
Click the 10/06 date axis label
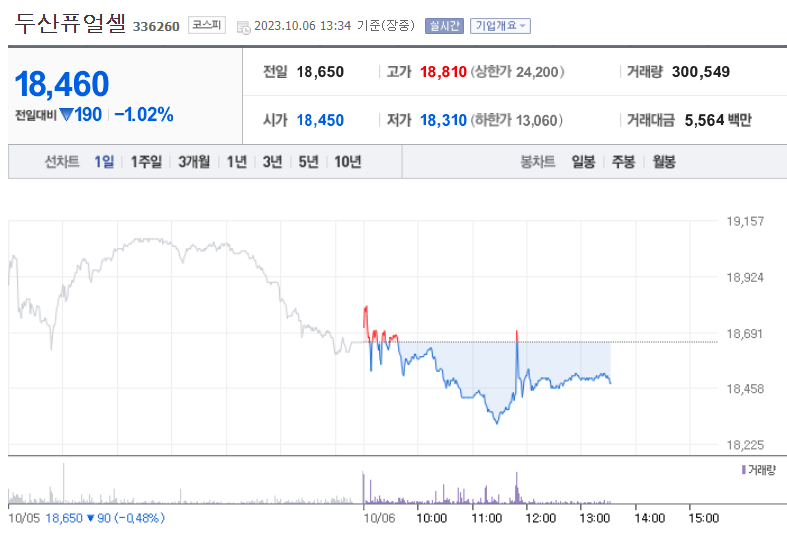[379, 518]
